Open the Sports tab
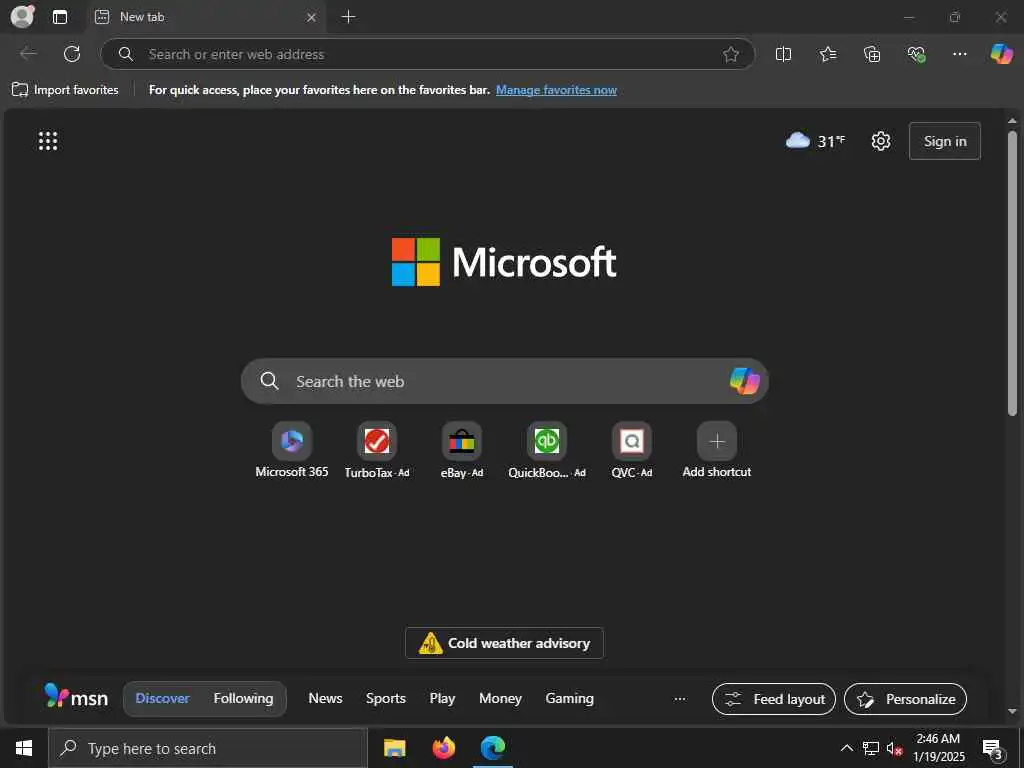 click(x=385, y=698)
